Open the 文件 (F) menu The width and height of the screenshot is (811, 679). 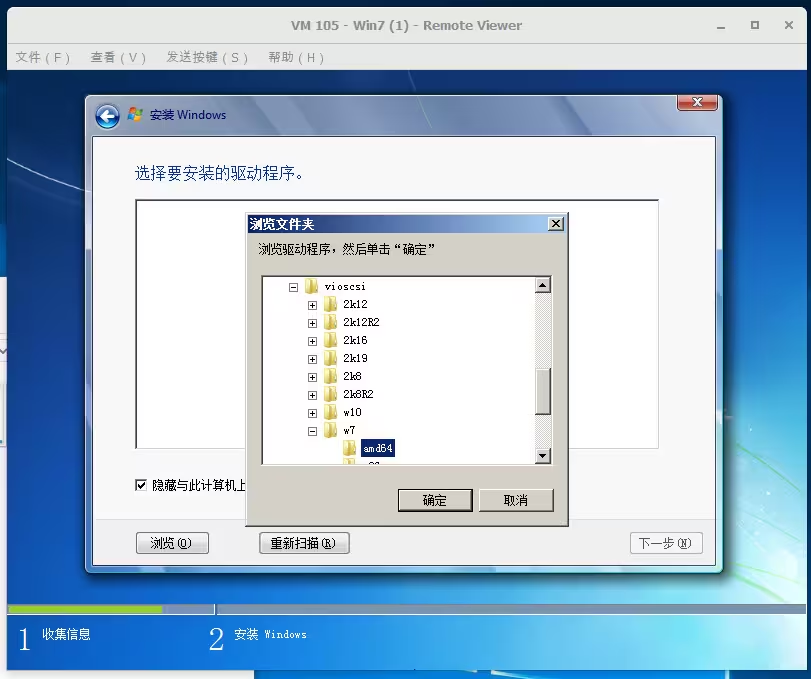[42, 57]
